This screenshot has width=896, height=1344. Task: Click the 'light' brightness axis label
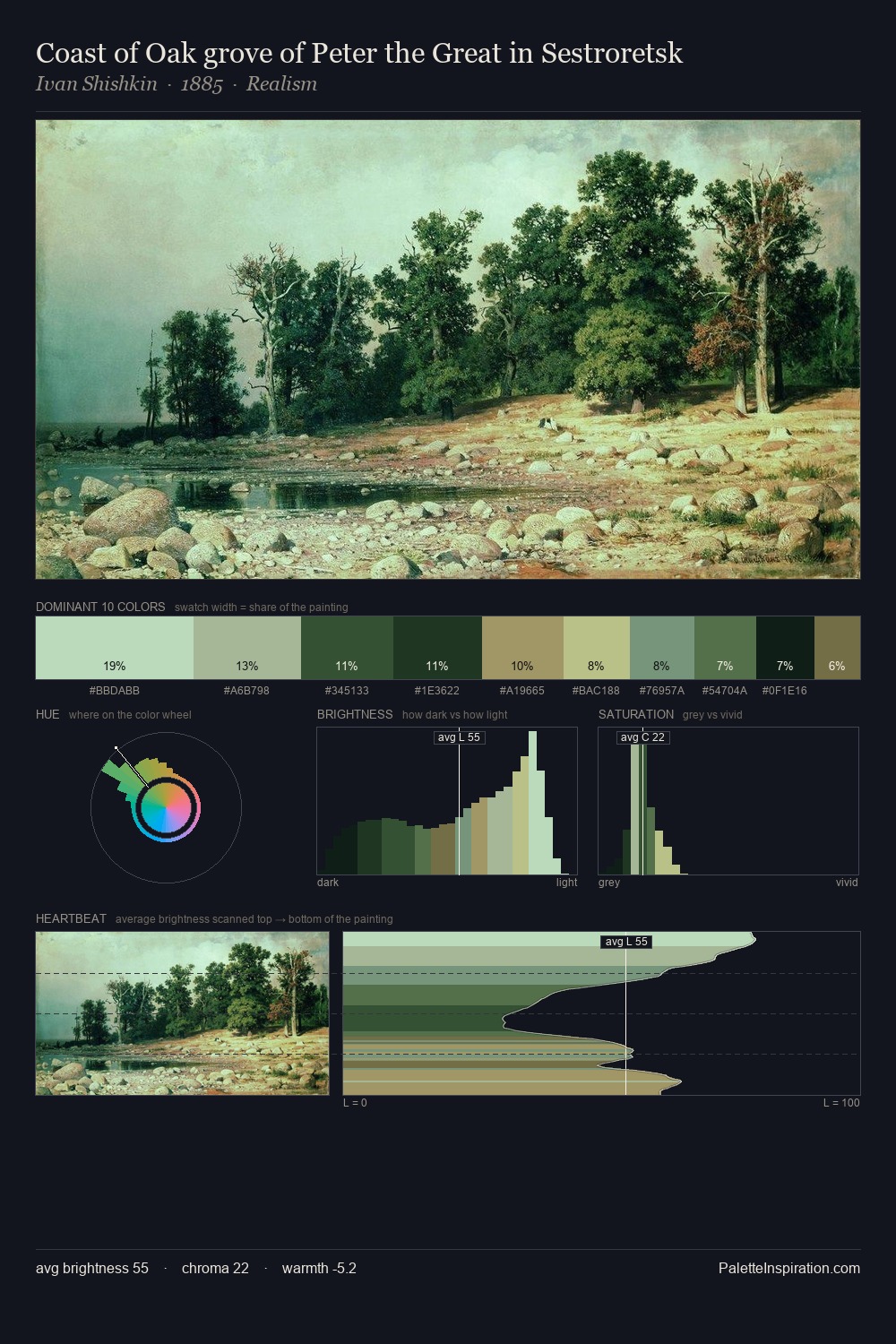[567, 883]
